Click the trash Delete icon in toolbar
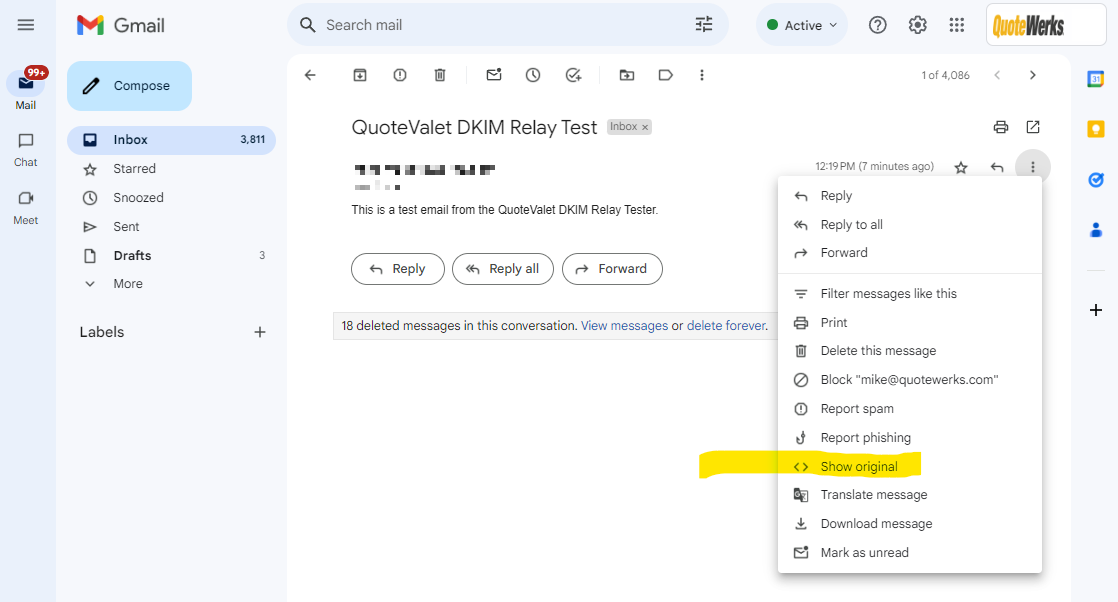 tap(440, 75)
